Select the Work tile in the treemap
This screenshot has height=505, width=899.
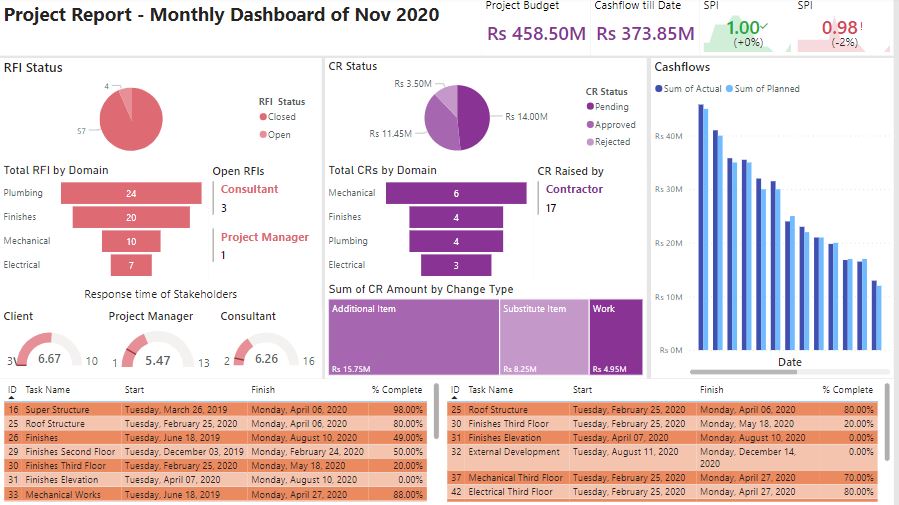(616, 337)
